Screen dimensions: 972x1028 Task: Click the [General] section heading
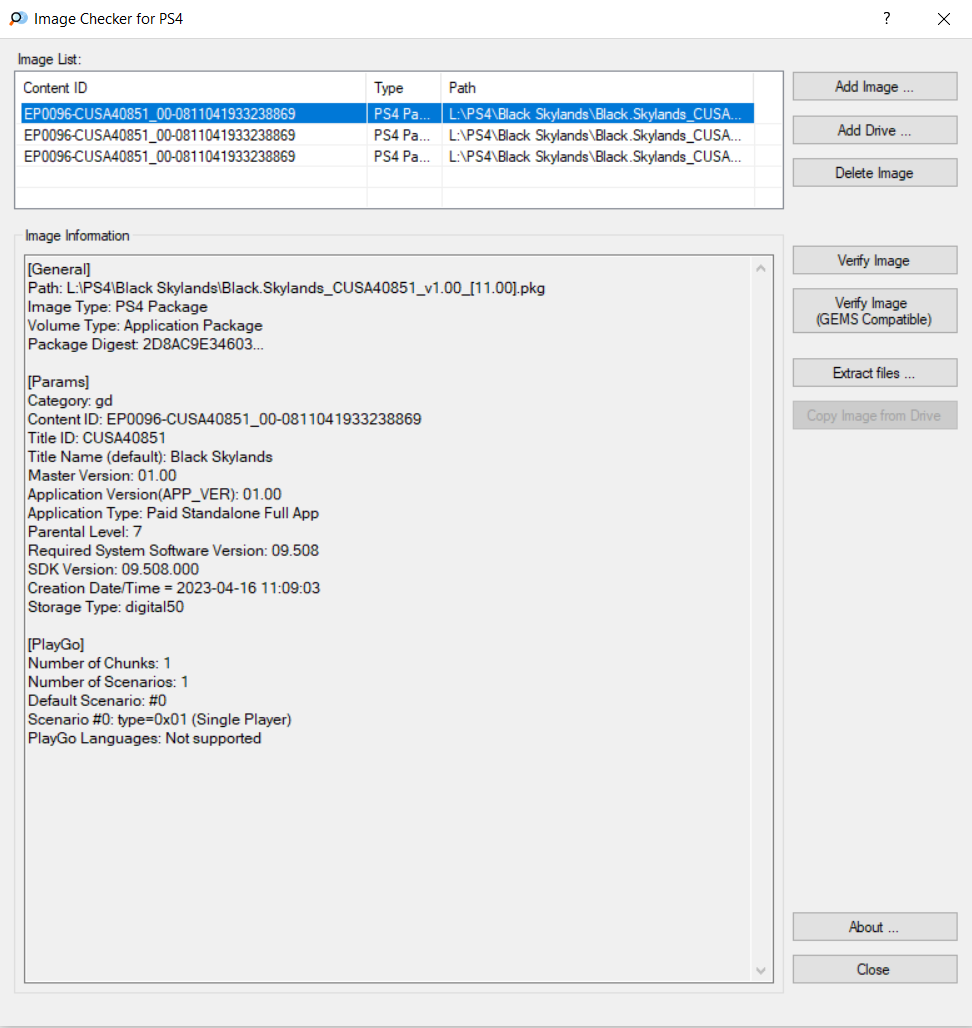point(59,269)
